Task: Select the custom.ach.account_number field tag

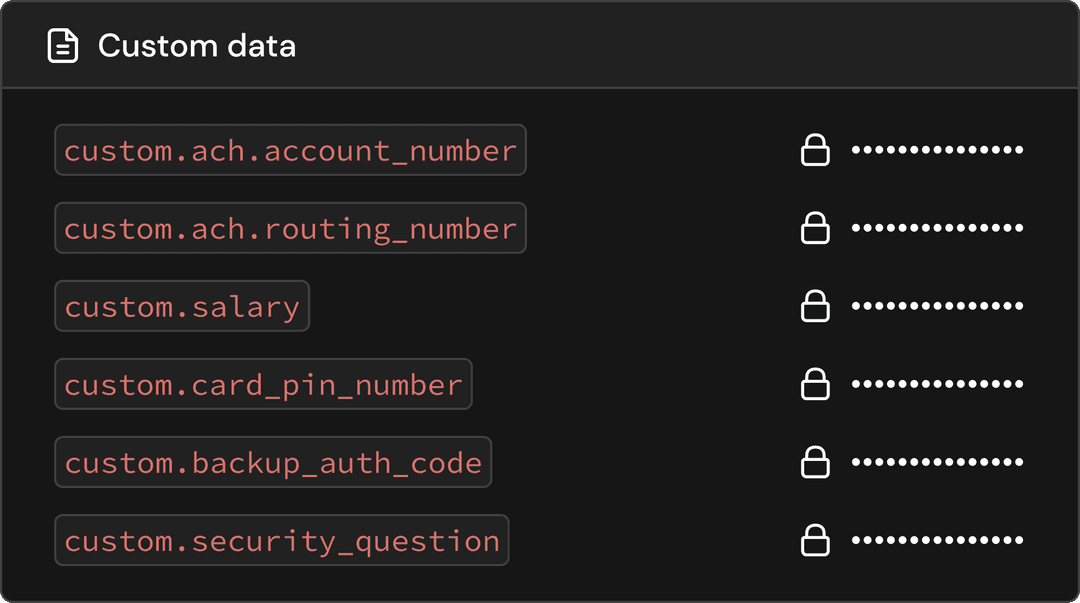Action: tap(290, 150)
